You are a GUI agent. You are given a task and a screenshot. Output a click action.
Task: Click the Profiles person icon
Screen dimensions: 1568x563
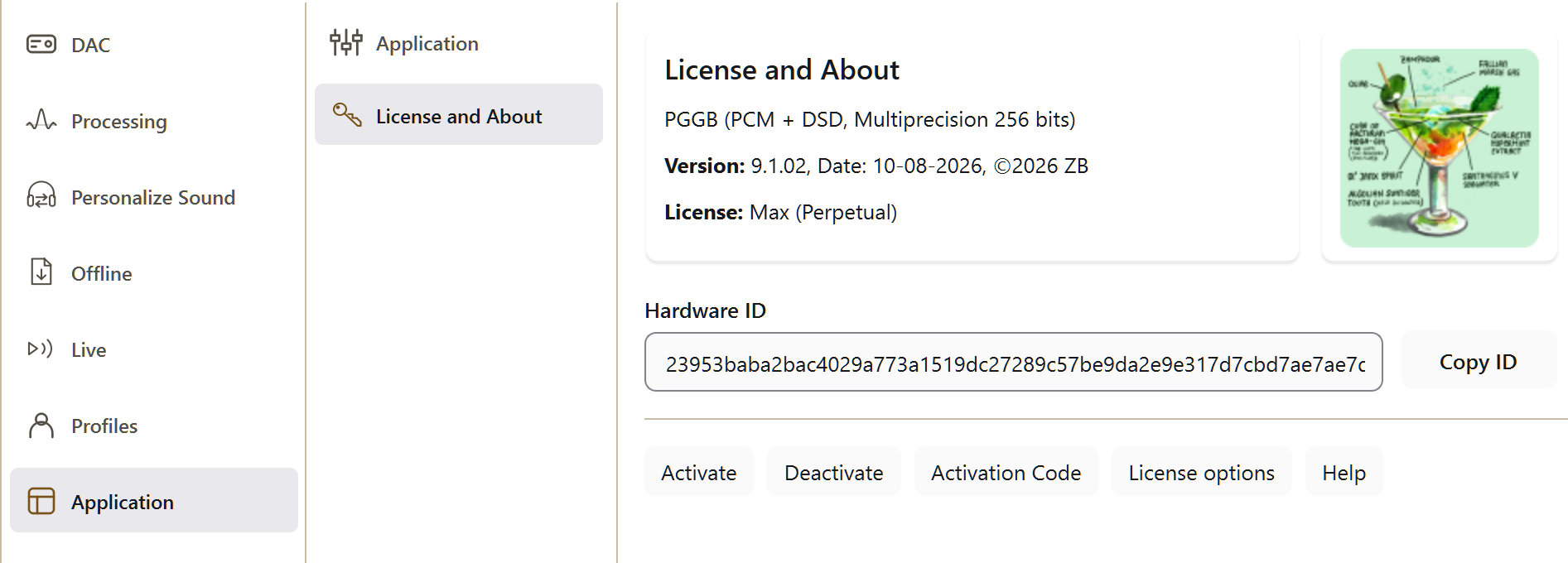pyautogui.click(x=41, y=426)
